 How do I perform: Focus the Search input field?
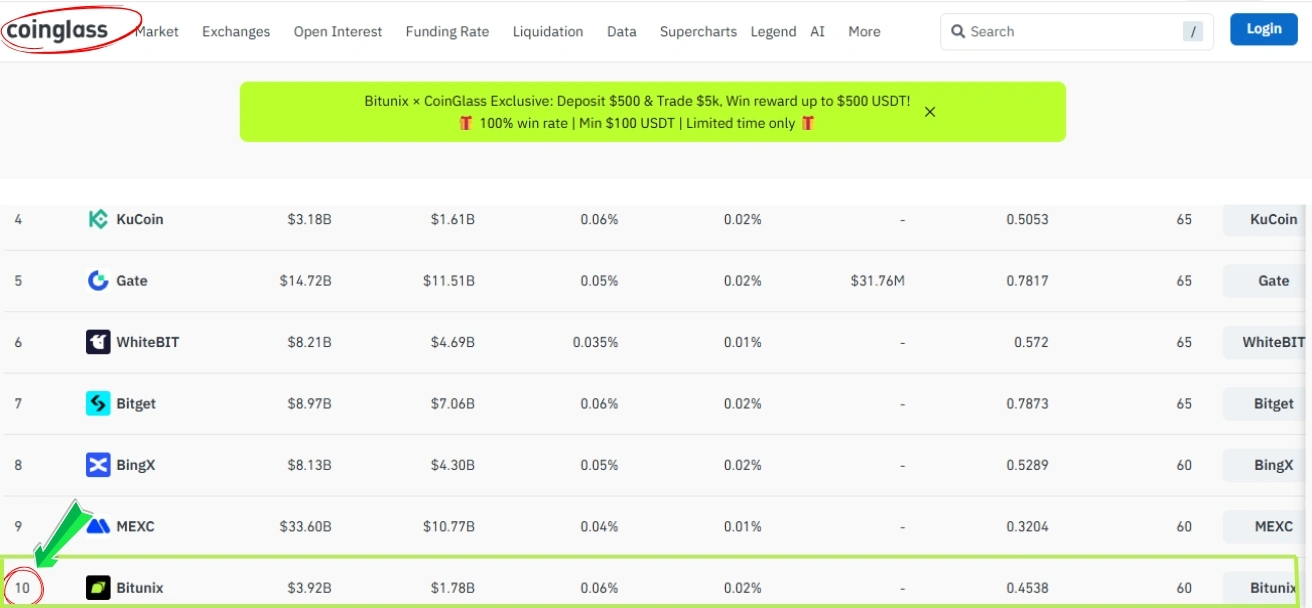point(1077,32)
